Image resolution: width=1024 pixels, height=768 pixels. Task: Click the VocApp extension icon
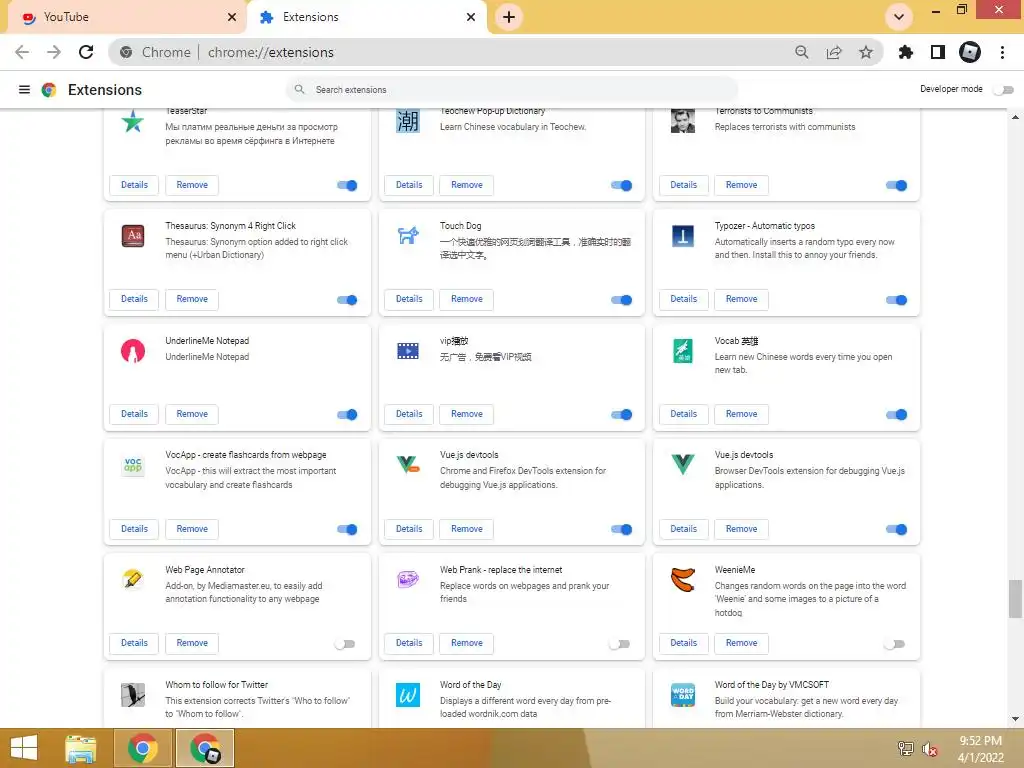click(133, 465)
